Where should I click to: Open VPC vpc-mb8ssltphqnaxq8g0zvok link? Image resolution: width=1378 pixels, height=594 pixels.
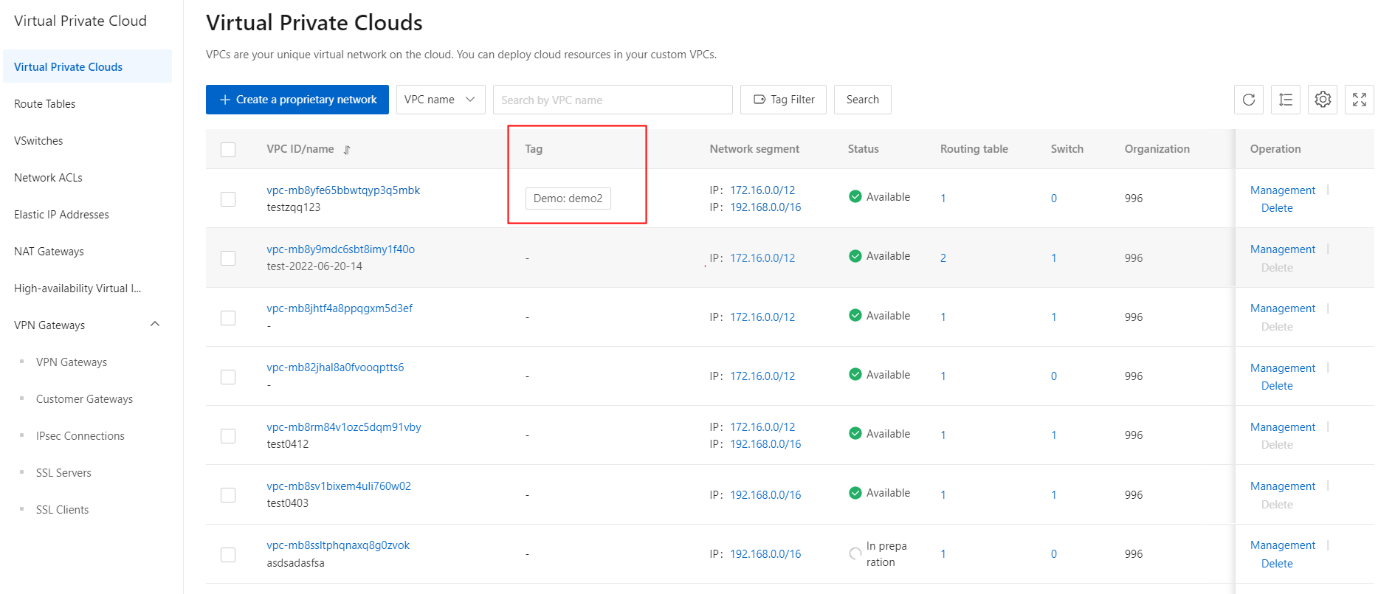(x=338, y=545)
